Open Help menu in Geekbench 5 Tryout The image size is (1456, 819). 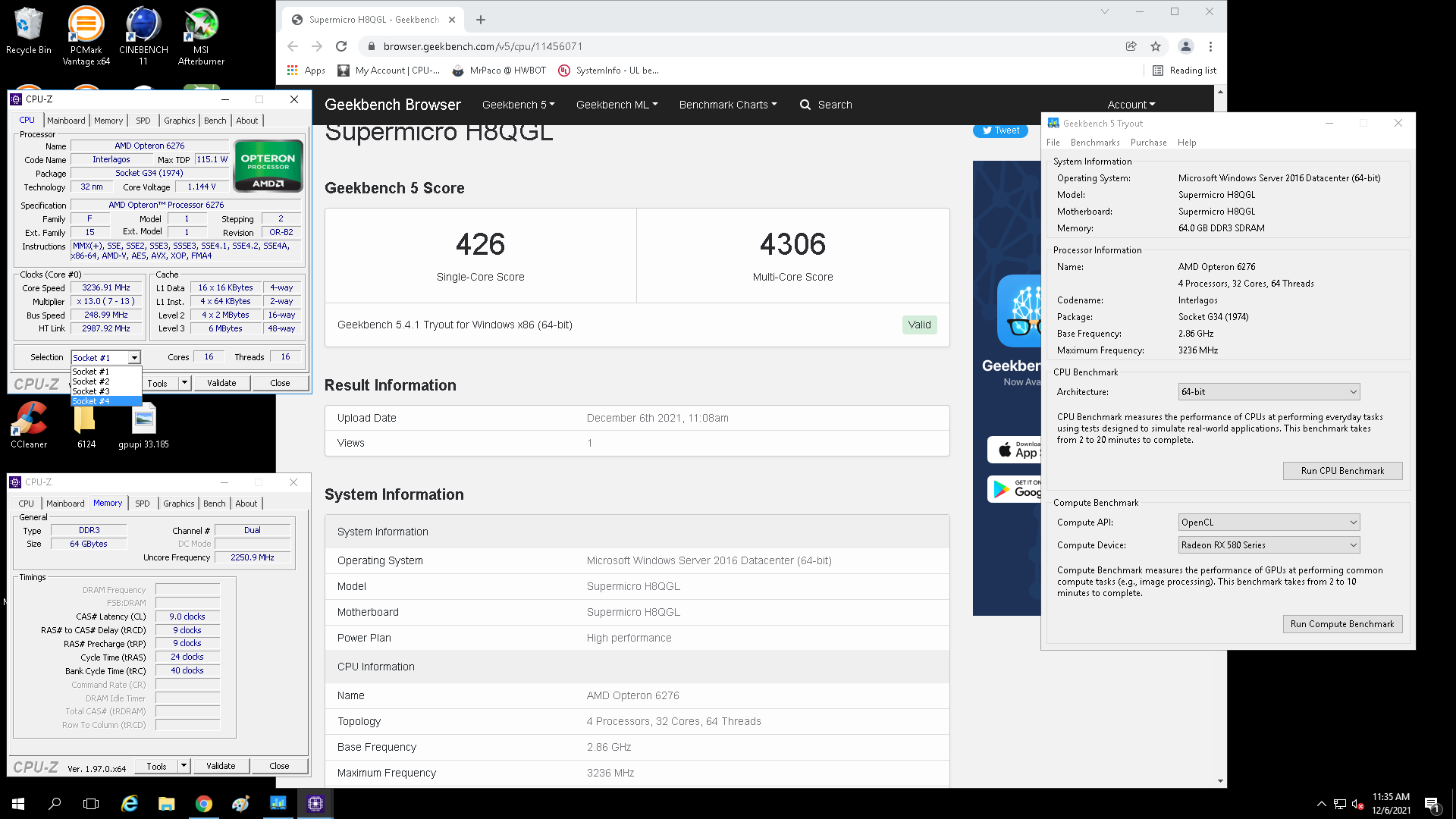pyautogui.click(x=1187, y=143)
